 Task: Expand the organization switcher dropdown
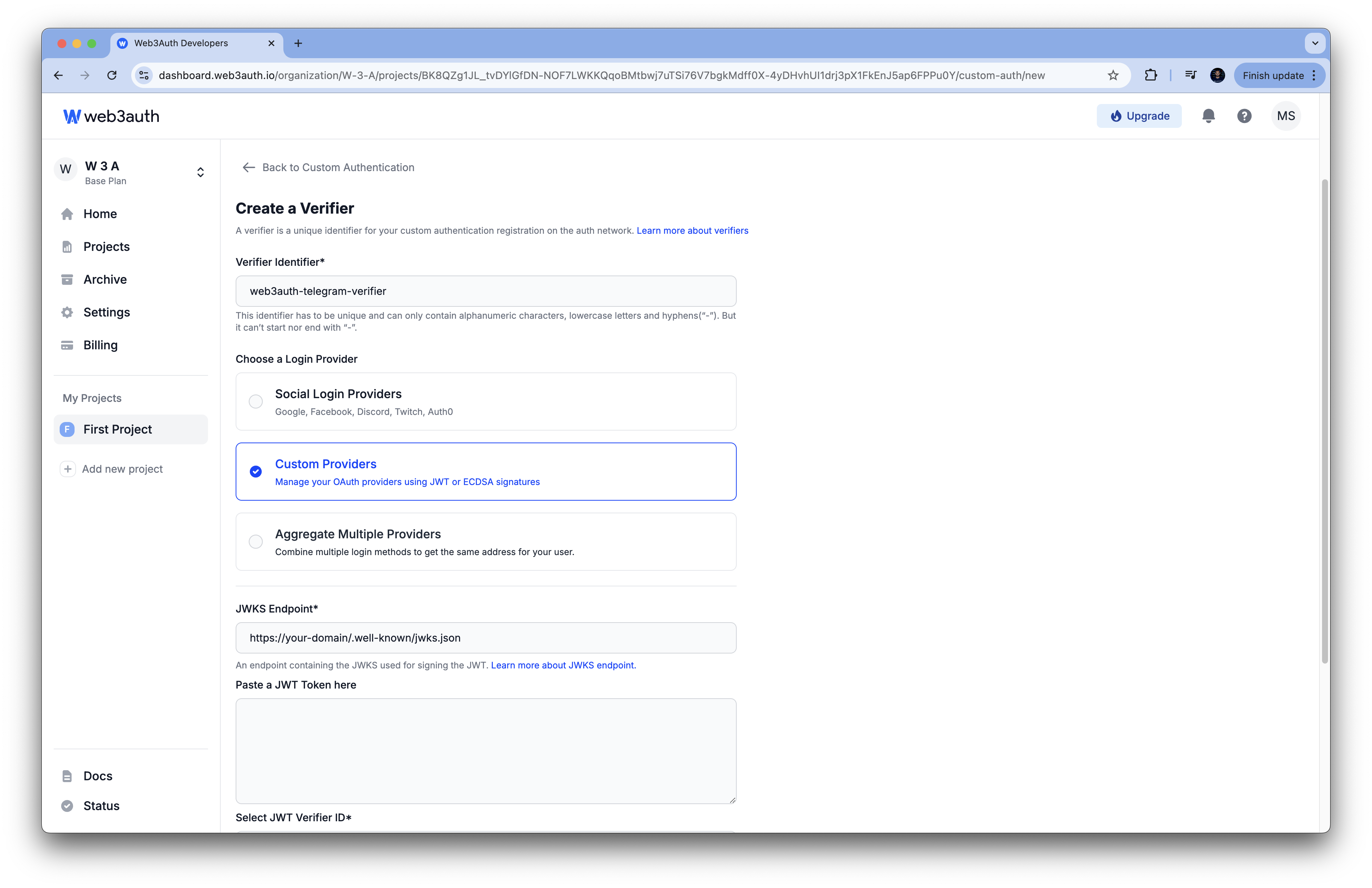coord(200,172)
